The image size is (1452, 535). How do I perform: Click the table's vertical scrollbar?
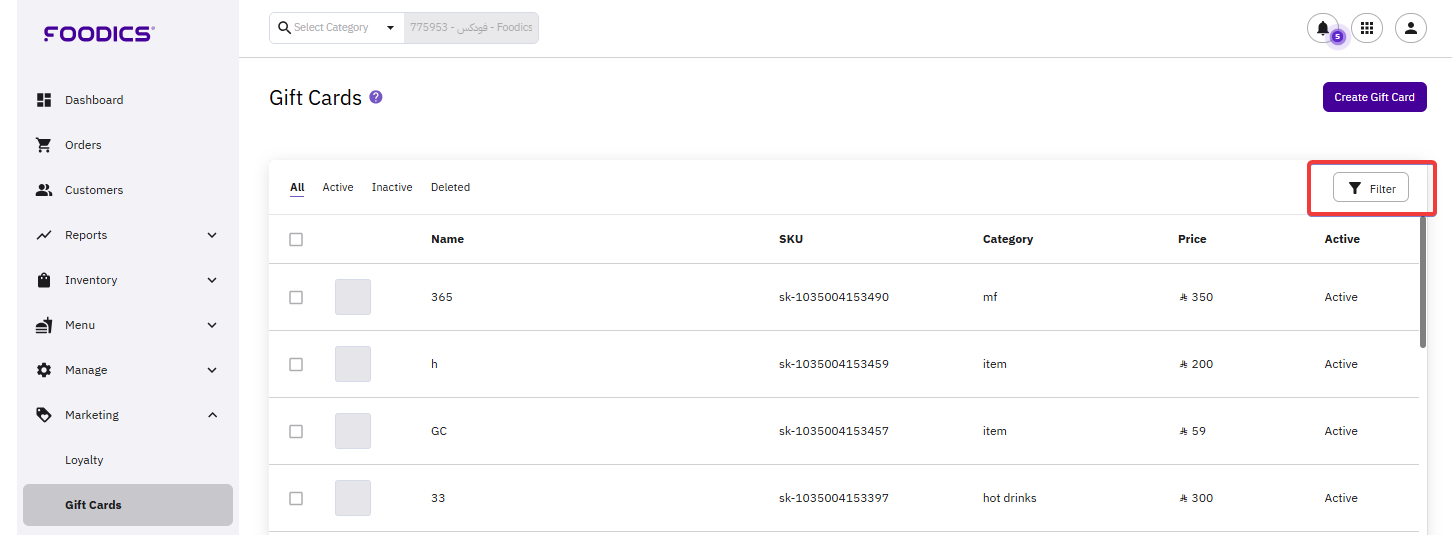1423,282
